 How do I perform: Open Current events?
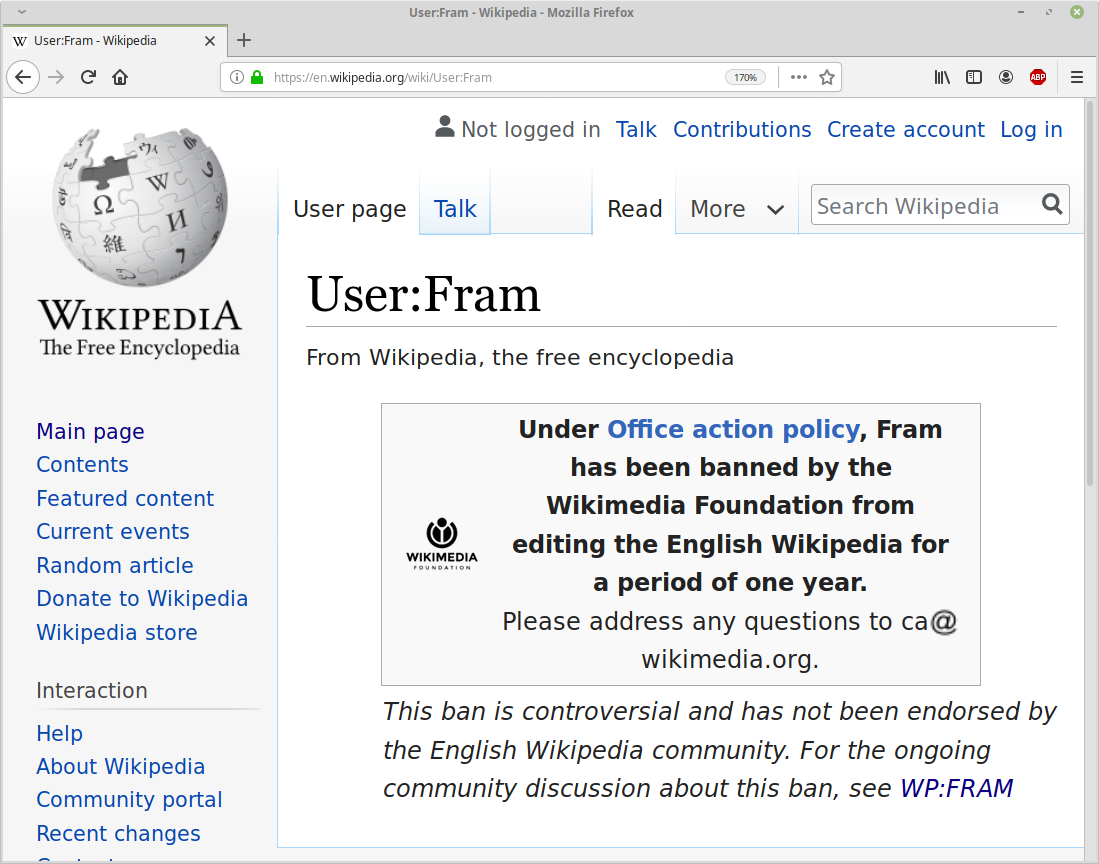tap(113, 532)
